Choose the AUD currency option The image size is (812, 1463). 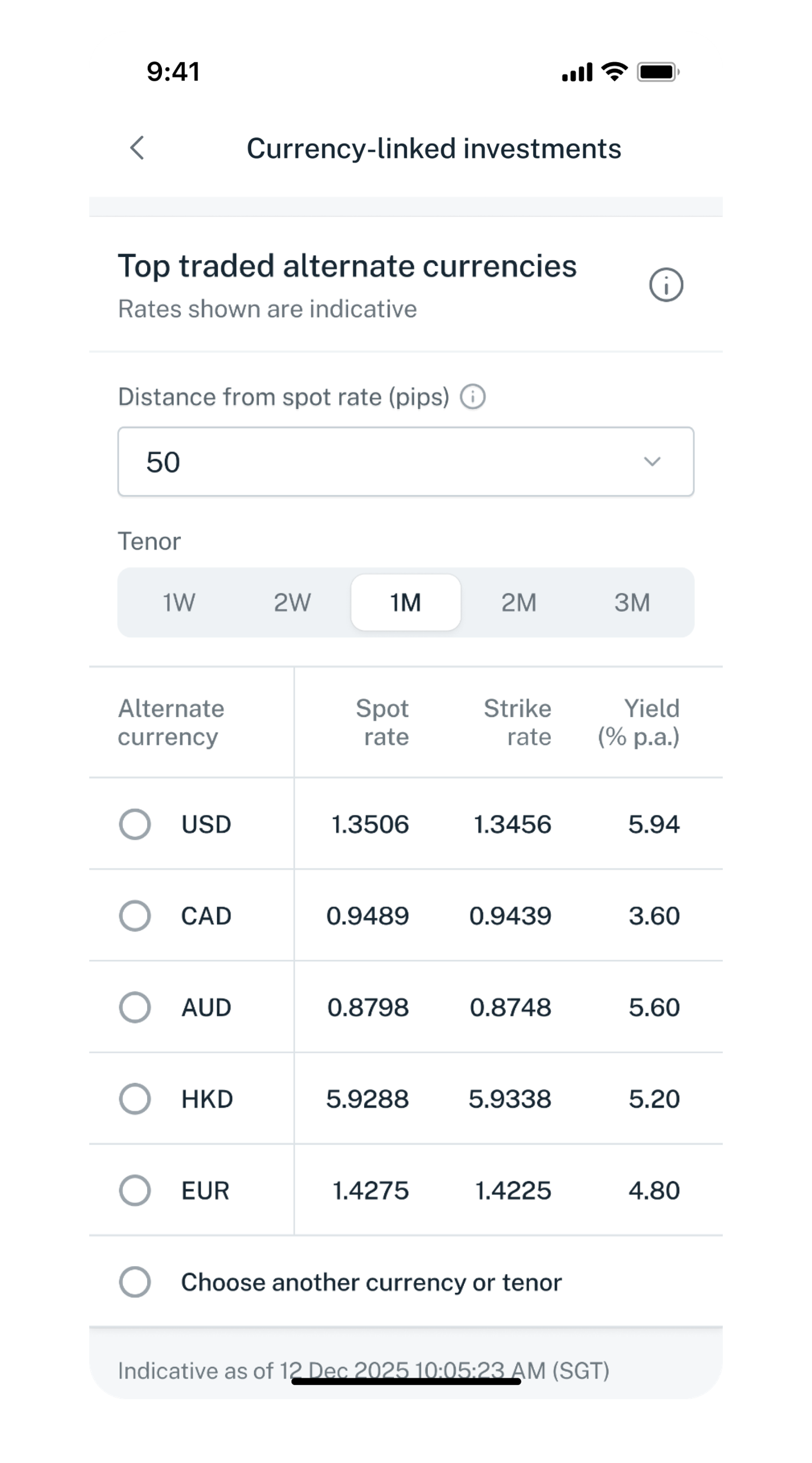(135, 1007)
